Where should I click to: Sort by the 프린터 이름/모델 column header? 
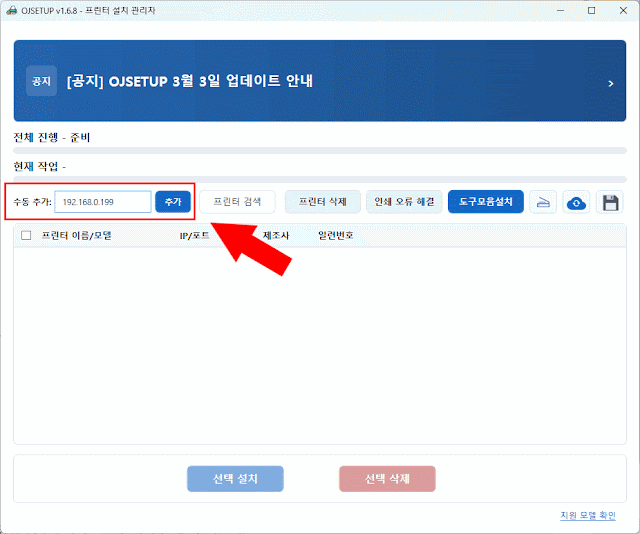[x=76, y=236]
